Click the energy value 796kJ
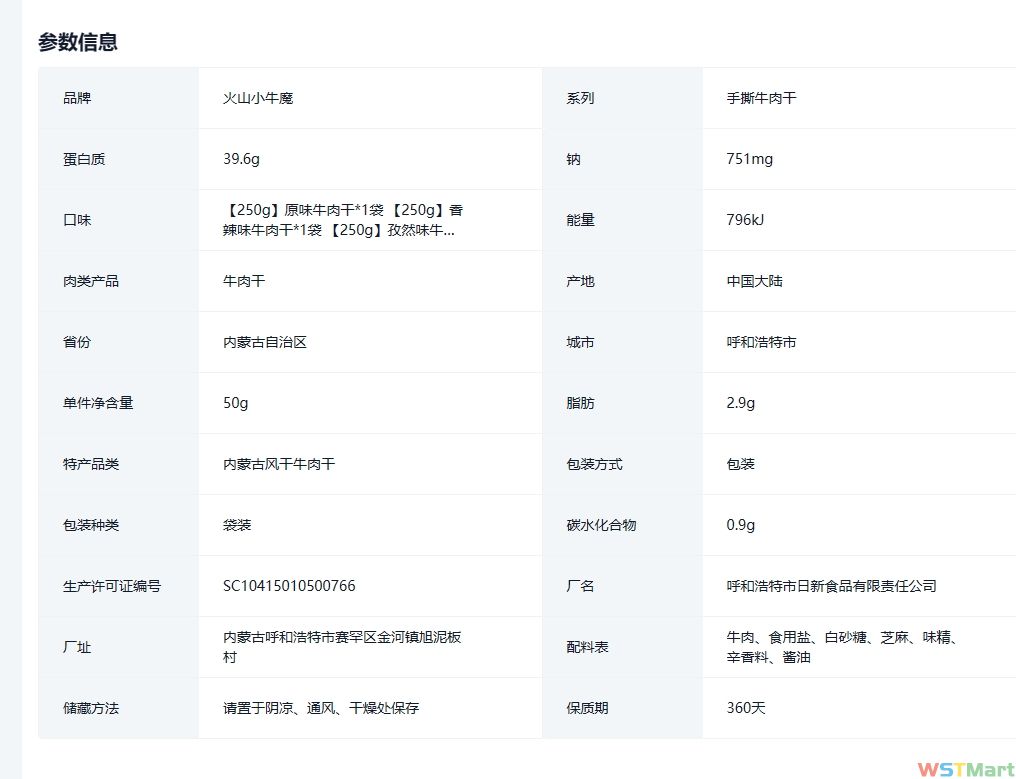This screenshot has height=779, width=1016. point(745,220)
